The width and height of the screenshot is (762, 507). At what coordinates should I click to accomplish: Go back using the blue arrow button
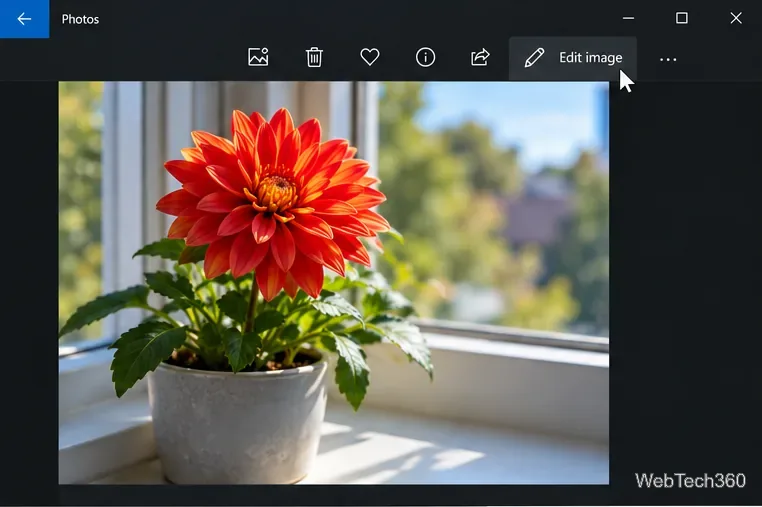pyautogui.click(x=24, y=19)
